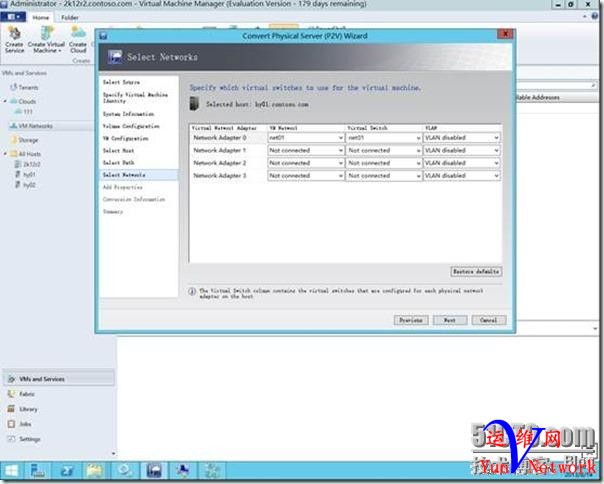Open the VMs and Services workspace

click(59, 379)
